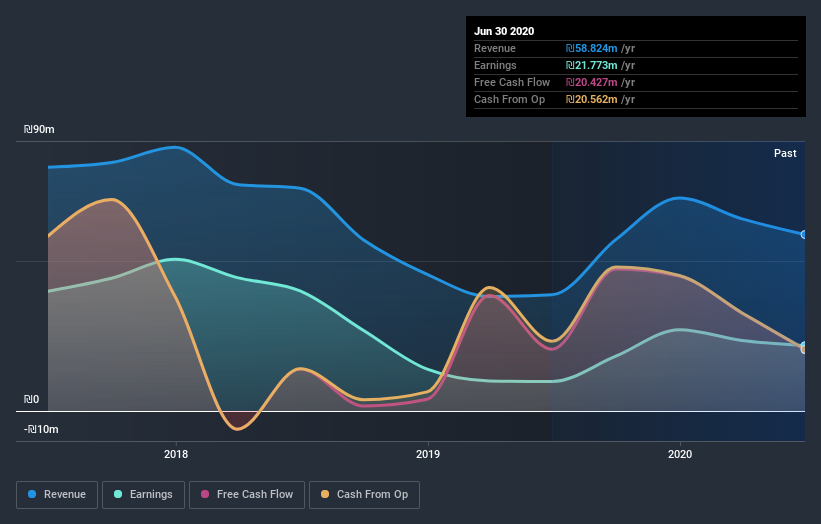The image size is (821, 524).
Task: Toggle the Revenue legend button
Action: point(57,494)
